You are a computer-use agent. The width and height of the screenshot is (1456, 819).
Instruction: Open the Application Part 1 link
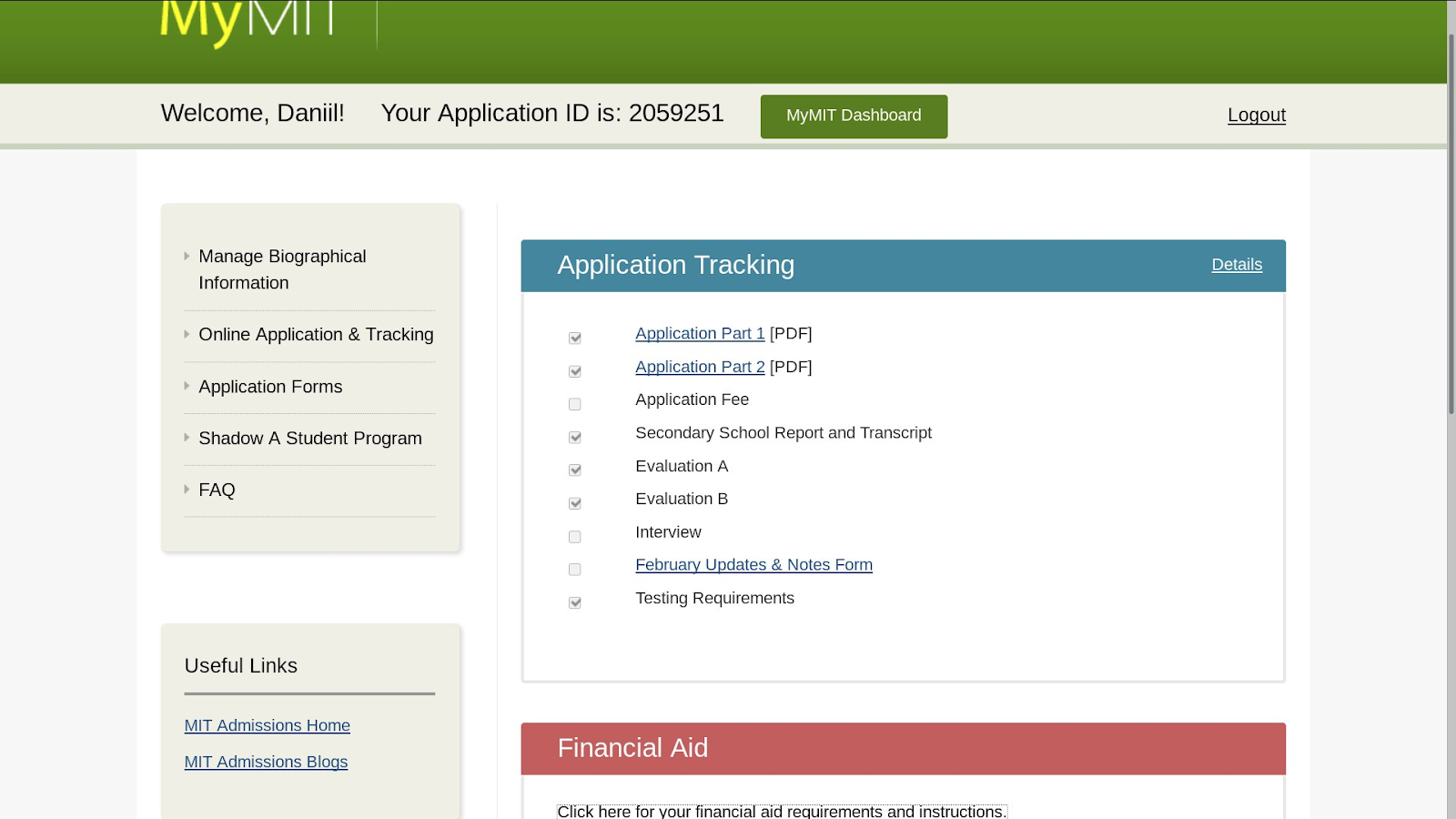coord(700,334)
